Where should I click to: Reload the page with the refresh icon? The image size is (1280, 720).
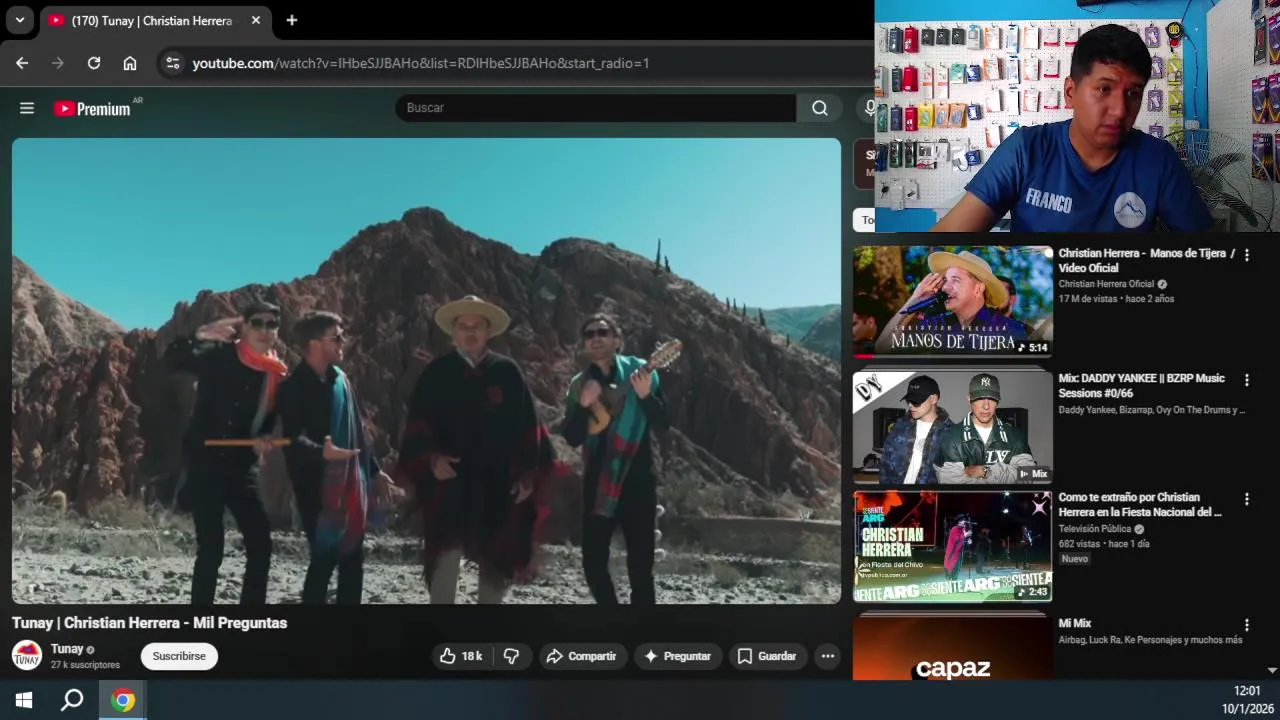94,63
